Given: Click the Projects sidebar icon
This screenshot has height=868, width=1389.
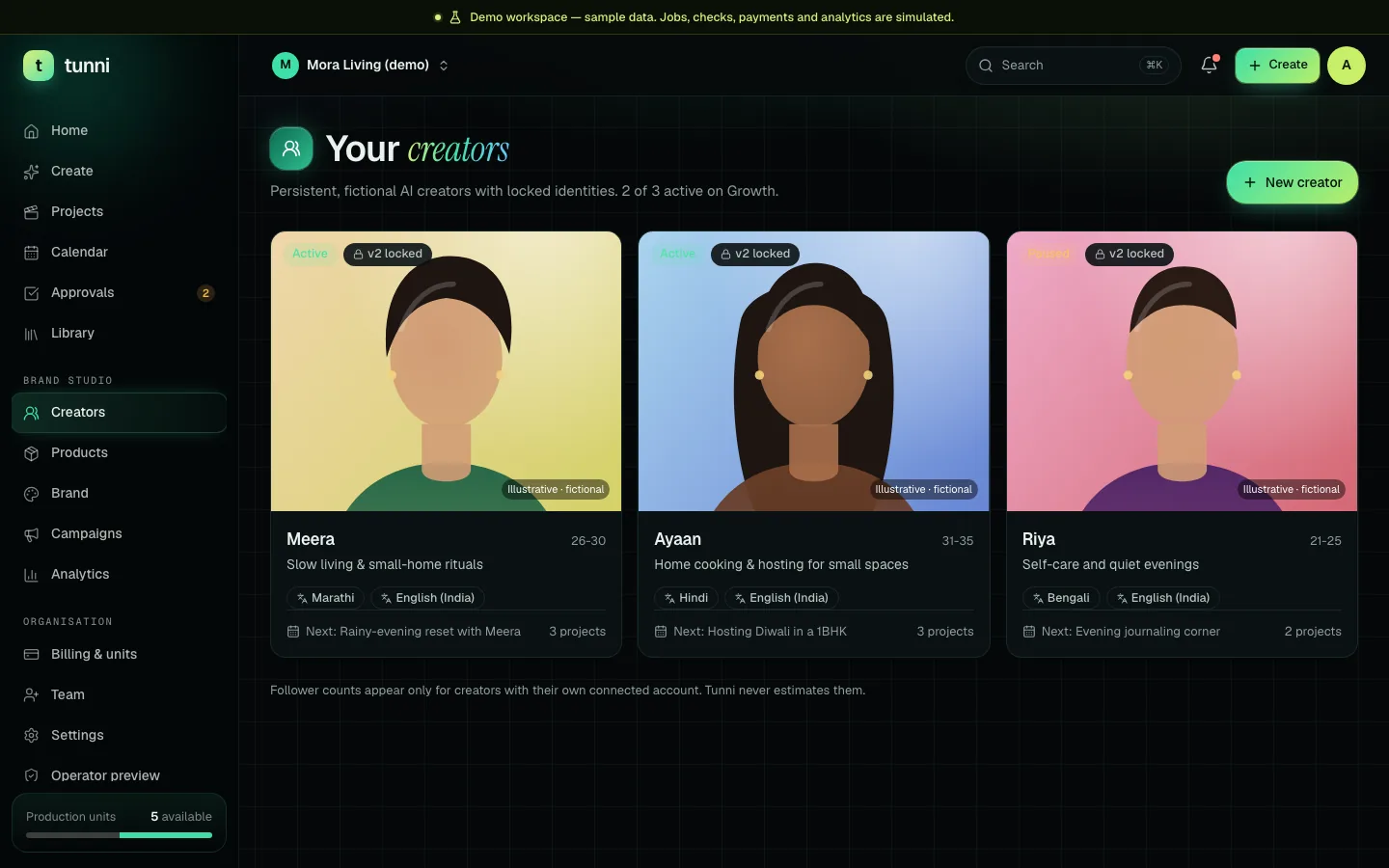Looking at the screenshot, I should click(x=32, y=212).
